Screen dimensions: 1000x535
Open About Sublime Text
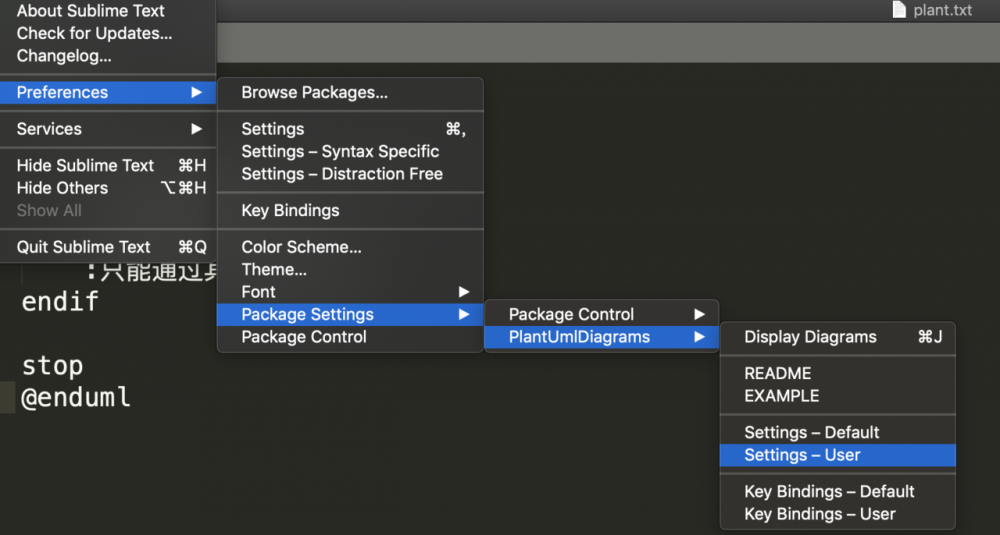point(90,11)
